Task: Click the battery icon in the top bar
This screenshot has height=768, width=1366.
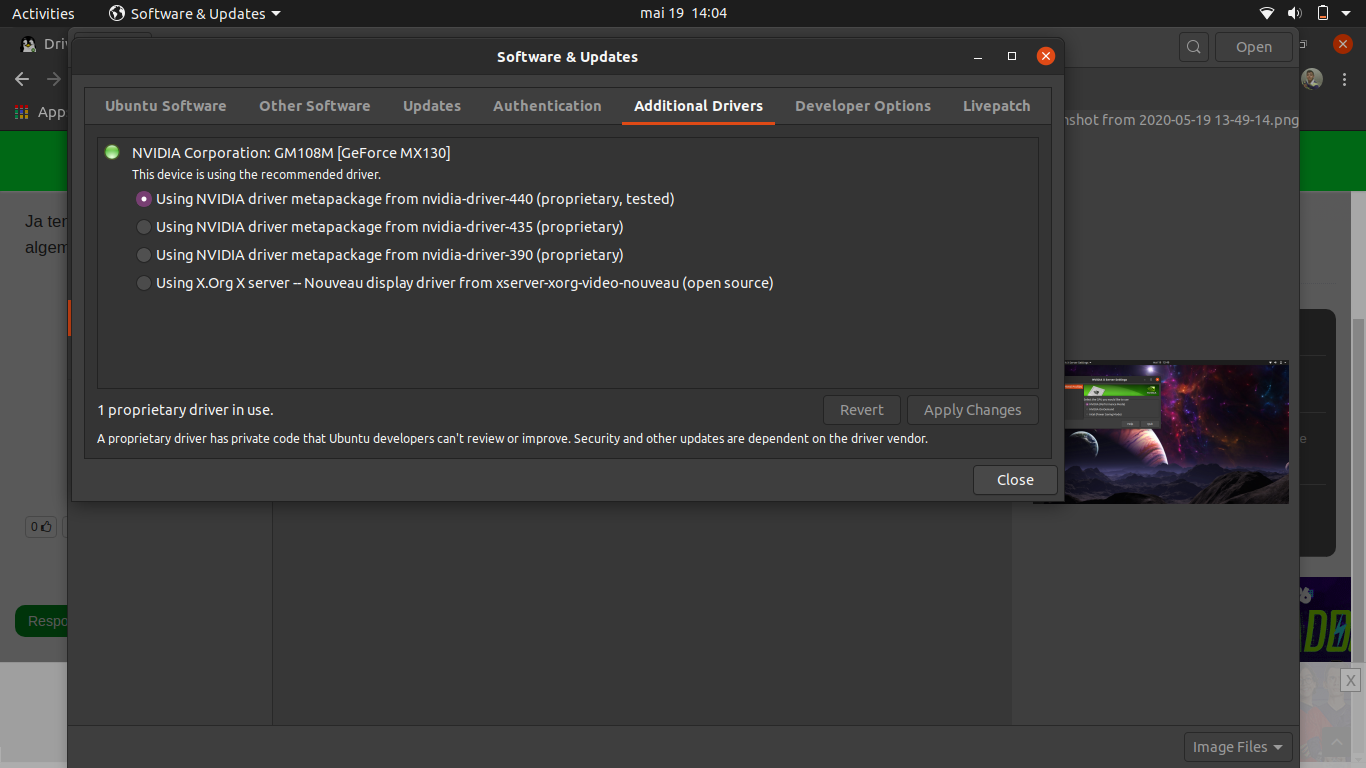Action: pyautogui.click(x=1322, y=13)
